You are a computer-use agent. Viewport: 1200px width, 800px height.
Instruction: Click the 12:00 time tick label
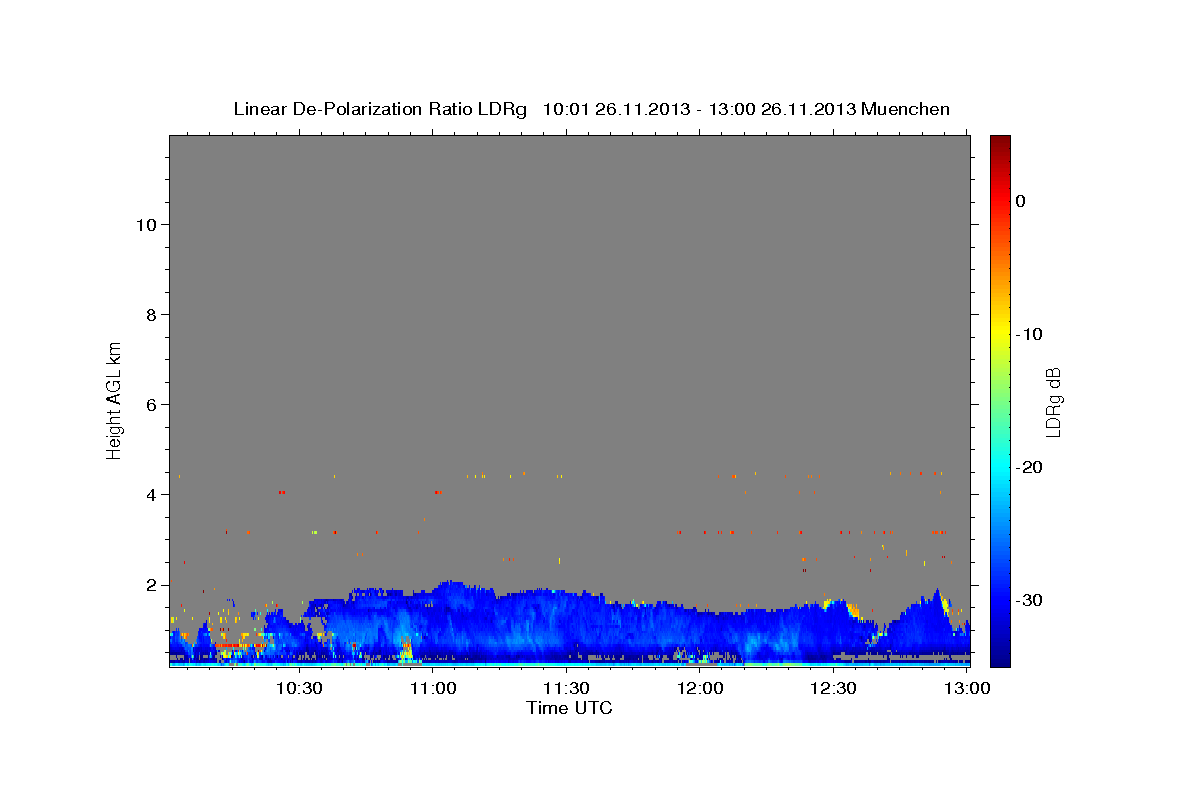[700, 688]
